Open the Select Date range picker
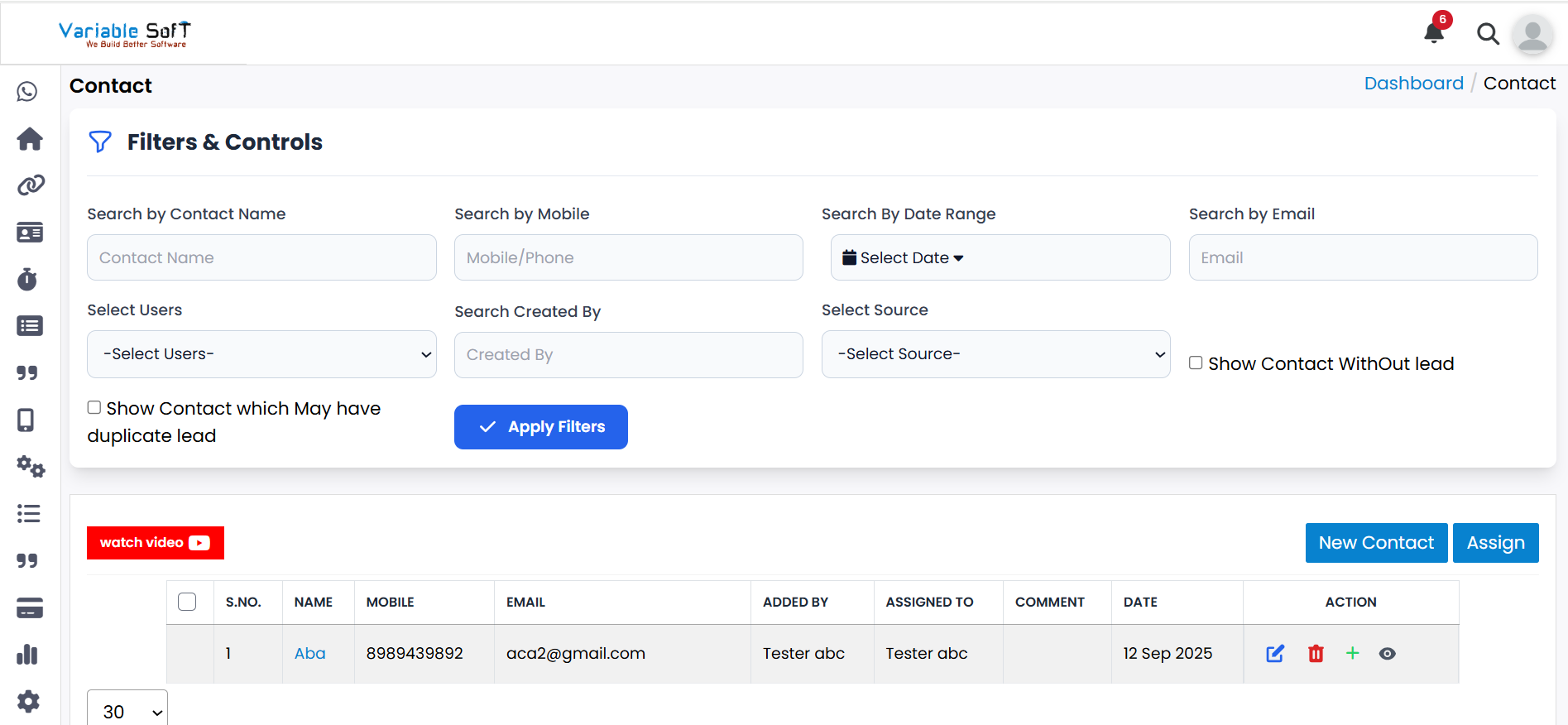1568x725 pixels. point(904,258)
